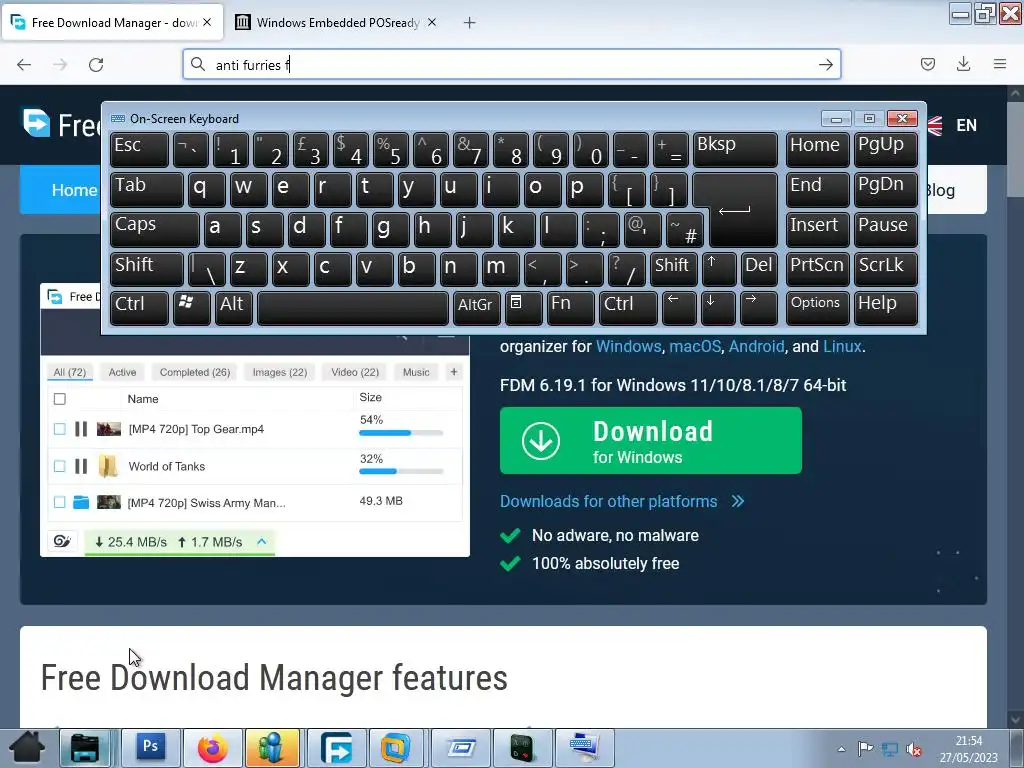Open the browser downloads panel
The width and height of the screenshot is (1024, 768).
point(963,64)
